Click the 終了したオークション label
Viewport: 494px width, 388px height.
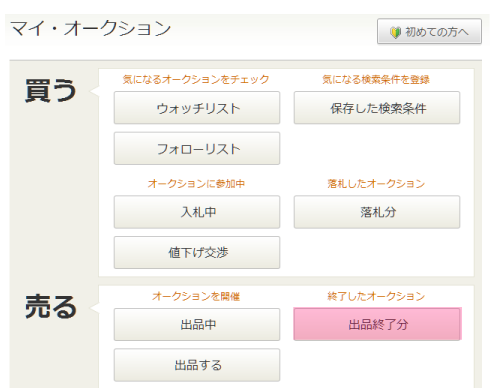376,296
